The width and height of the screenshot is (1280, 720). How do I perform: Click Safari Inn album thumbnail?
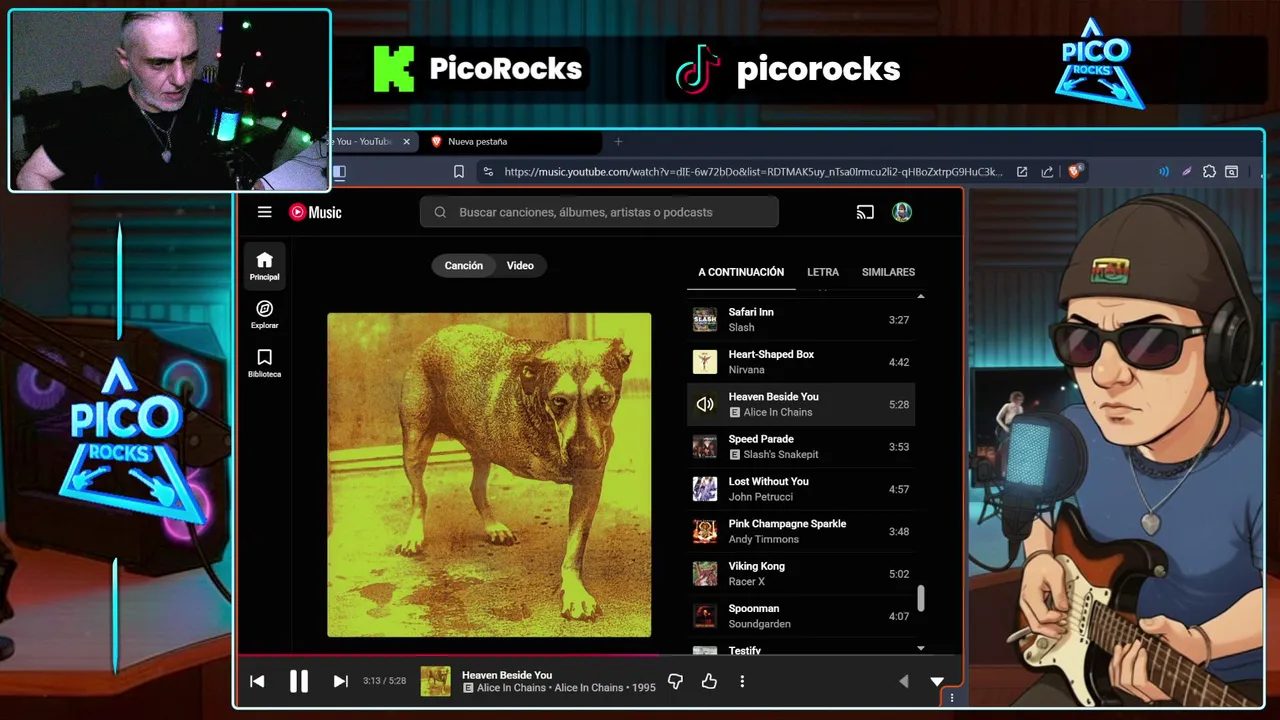tap(705, 320)
